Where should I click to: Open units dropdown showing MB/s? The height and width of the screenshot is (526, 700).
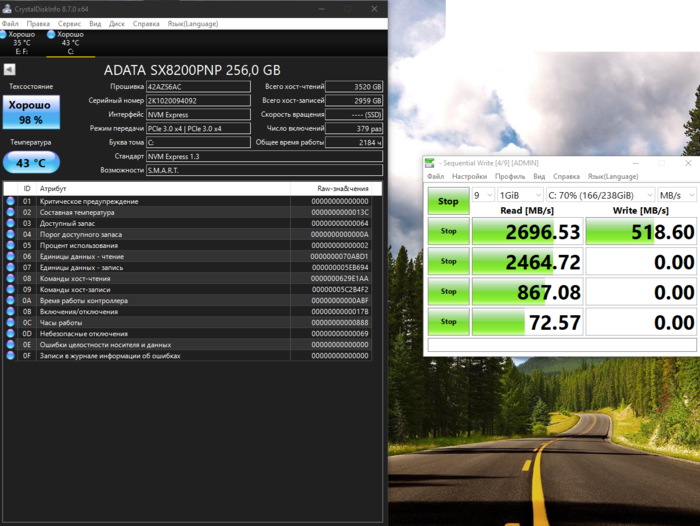coord(677,195)
